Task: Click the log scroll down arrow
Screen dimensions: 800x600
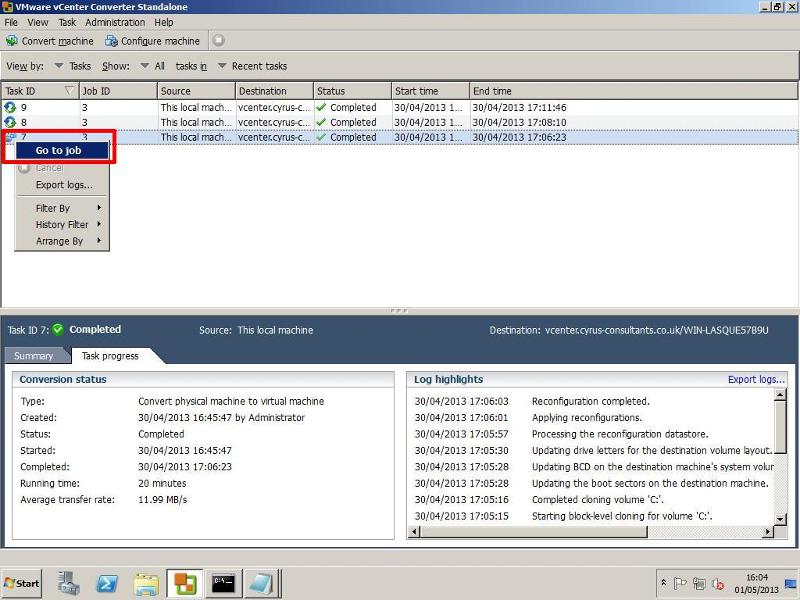Action: 780,519
